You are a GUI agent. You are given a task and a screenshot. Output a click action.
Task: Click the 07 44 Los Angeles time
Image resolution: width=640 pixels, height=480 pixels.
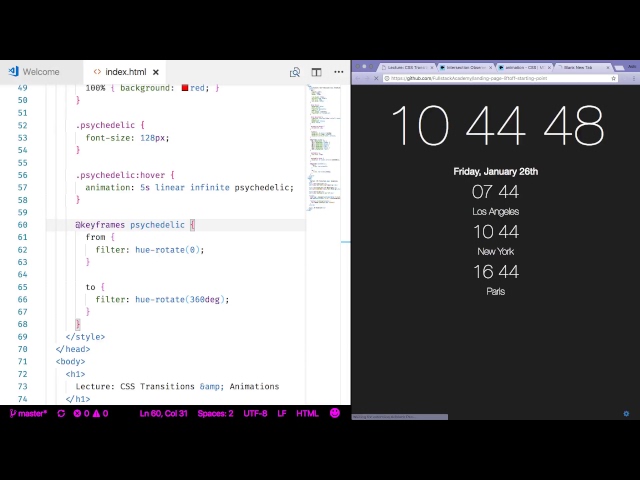click(x=496, y=192)
